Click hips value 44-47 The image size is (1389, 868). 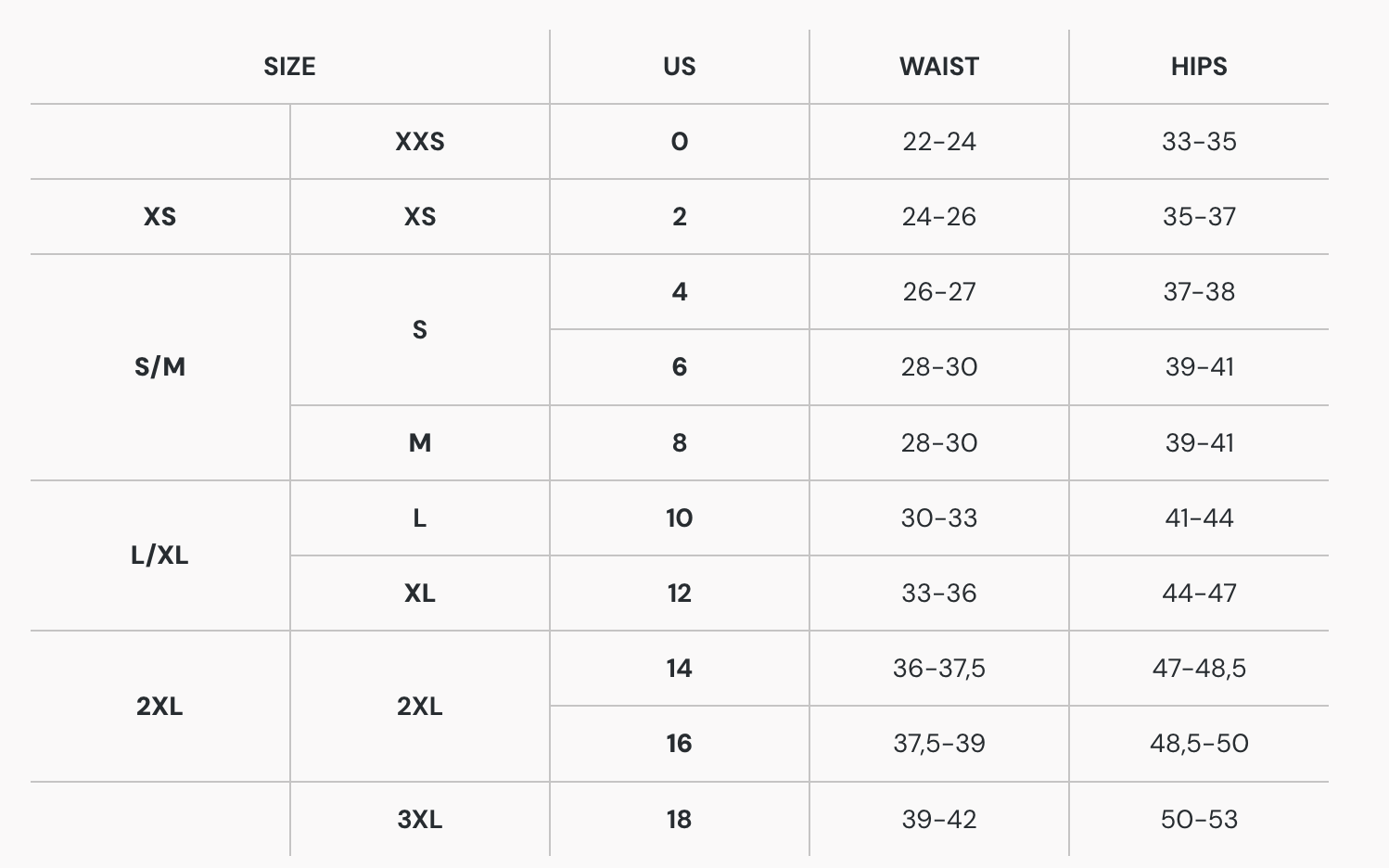click(x=1198, y=594)
